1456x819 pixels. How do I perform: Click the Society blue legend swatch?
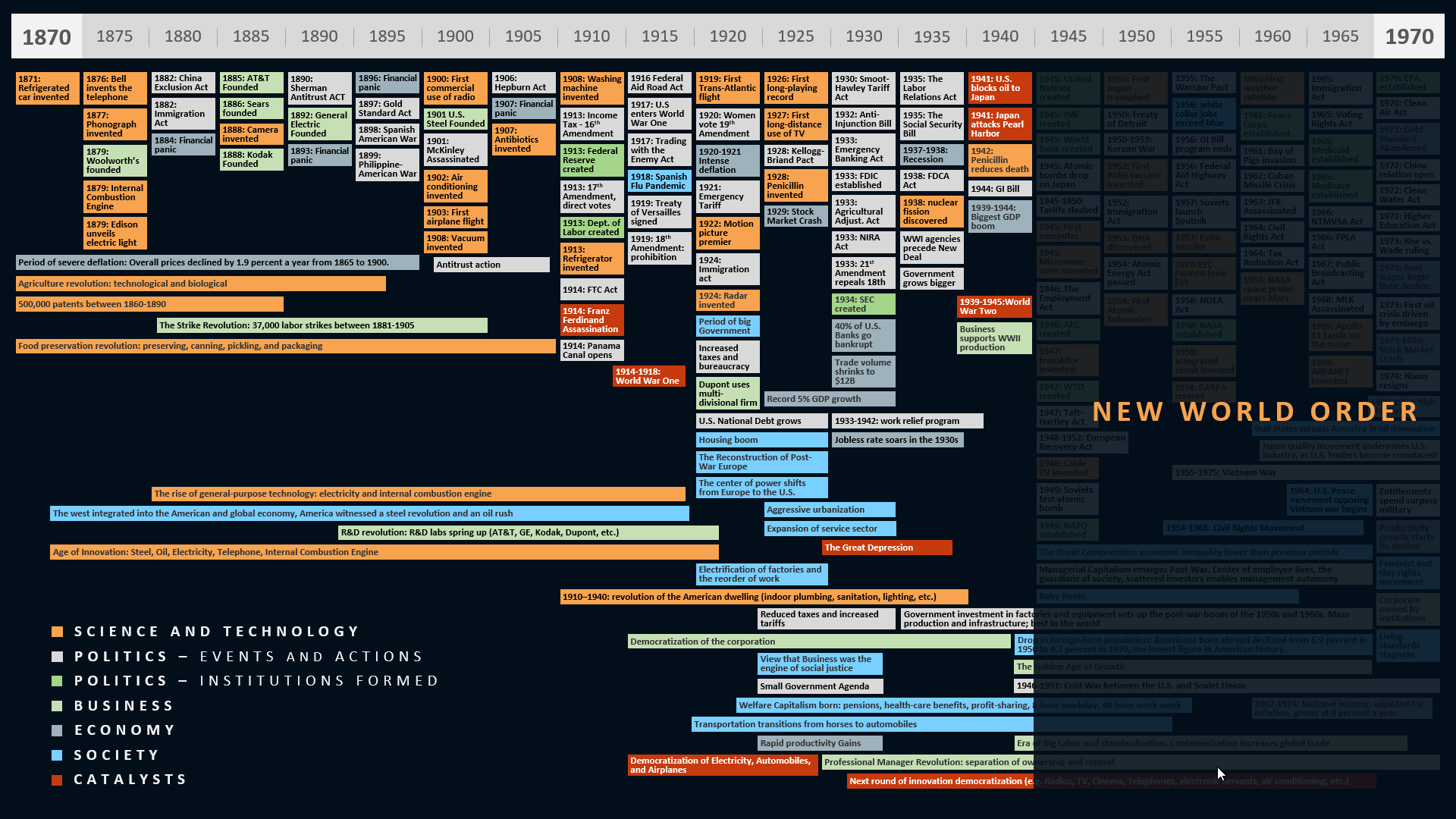[x=57, y=755]
